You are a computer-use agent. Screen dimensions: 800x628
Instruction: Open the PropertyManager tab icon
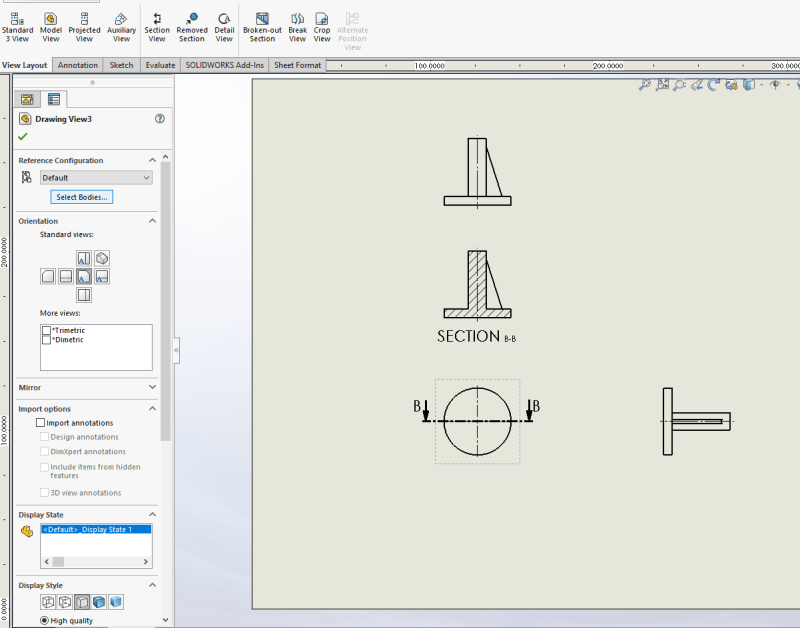tap(54, 99)
